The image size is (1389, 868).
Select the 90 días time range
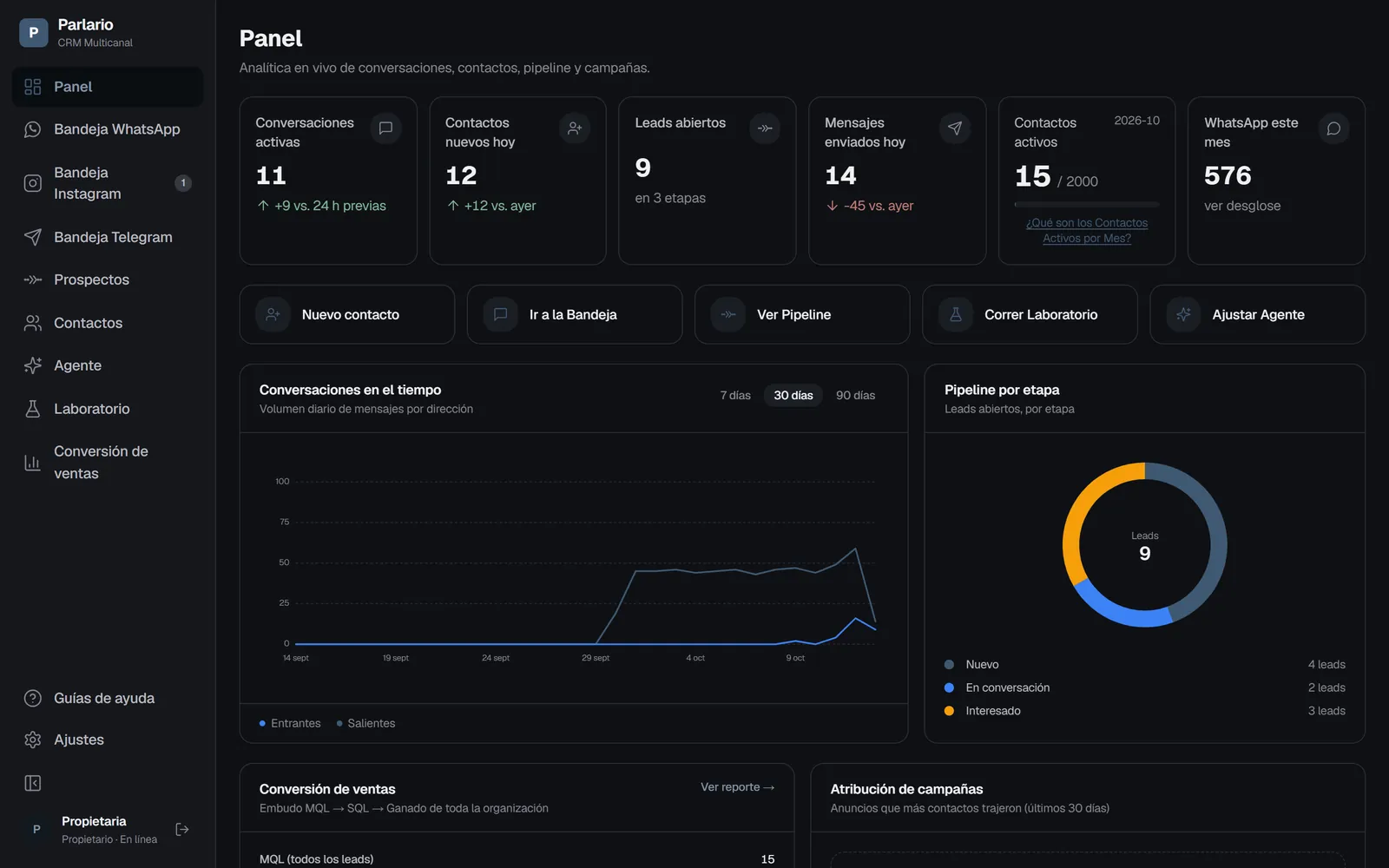pyautogui.click(x=855, y=395)
